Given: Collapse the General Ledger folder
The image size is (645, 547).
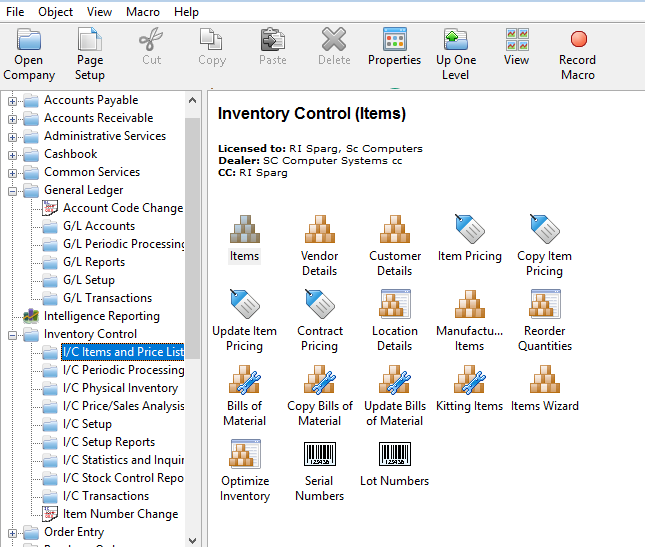Looking at the screenshot, I should click(13, 190).
